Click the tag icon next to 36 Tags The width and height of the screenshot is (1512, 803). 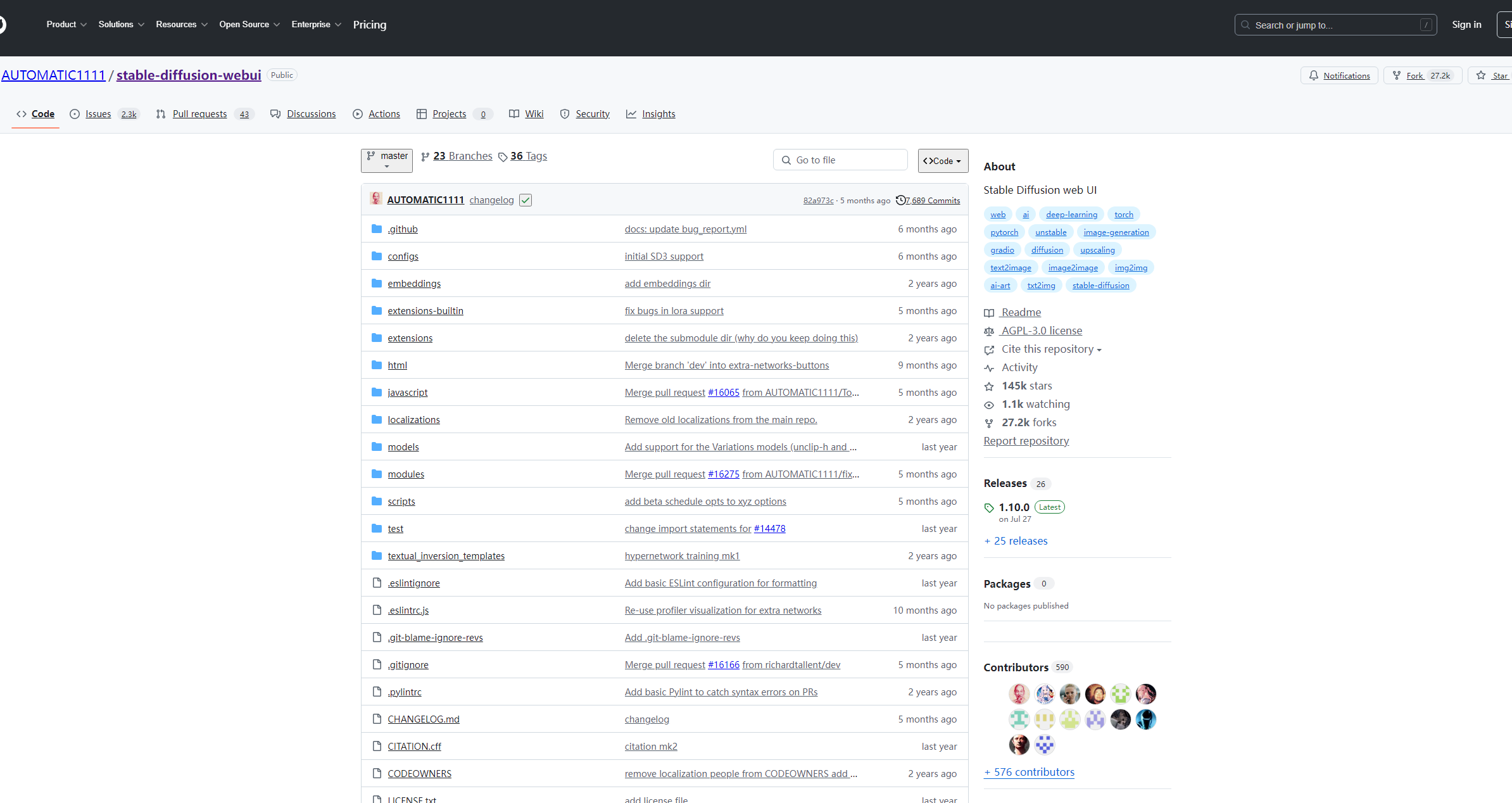click(503, 157)
